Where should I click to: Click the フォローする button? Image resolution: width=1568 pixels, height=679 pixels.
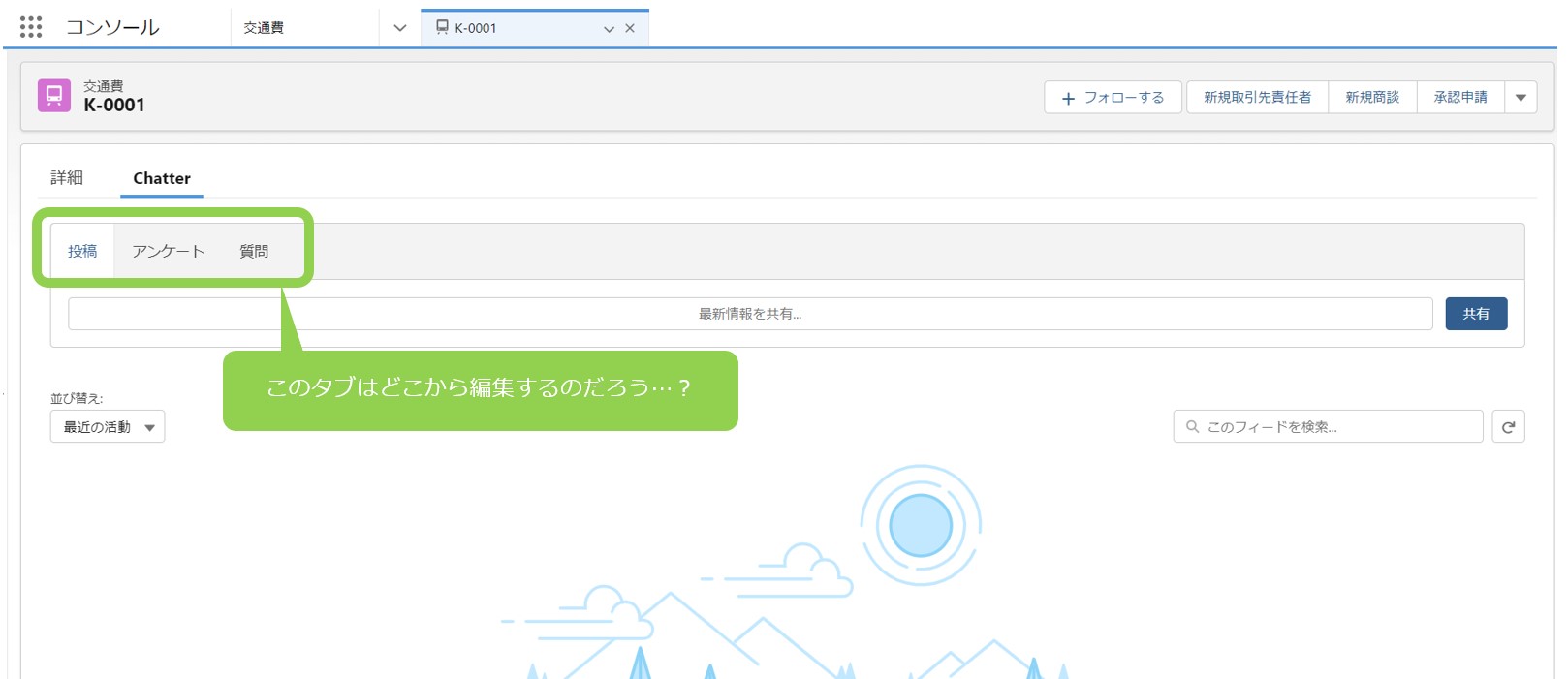1113,98
